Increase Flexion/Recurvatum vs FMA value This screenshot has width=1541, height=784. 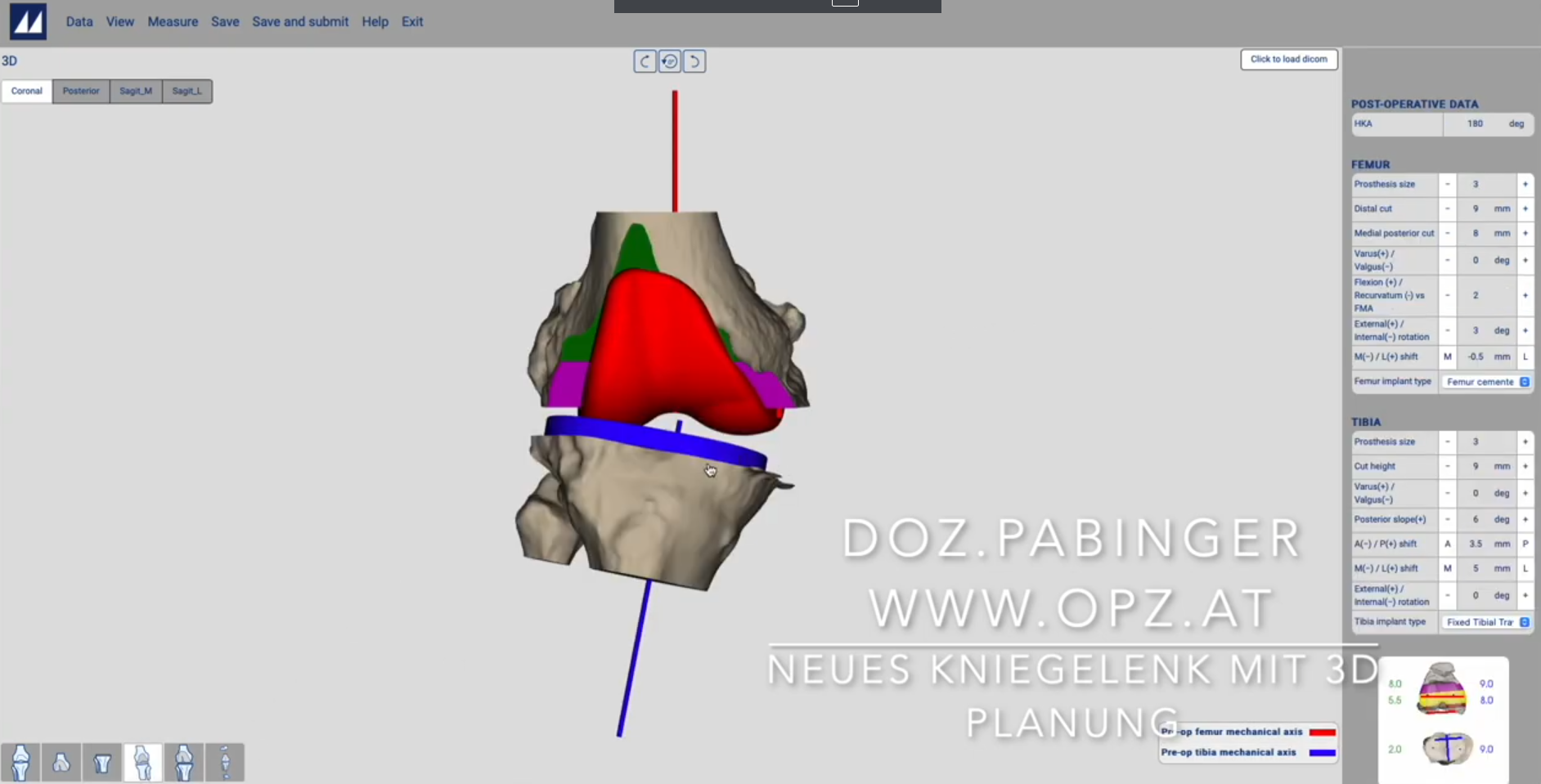tap(1525, 296)
